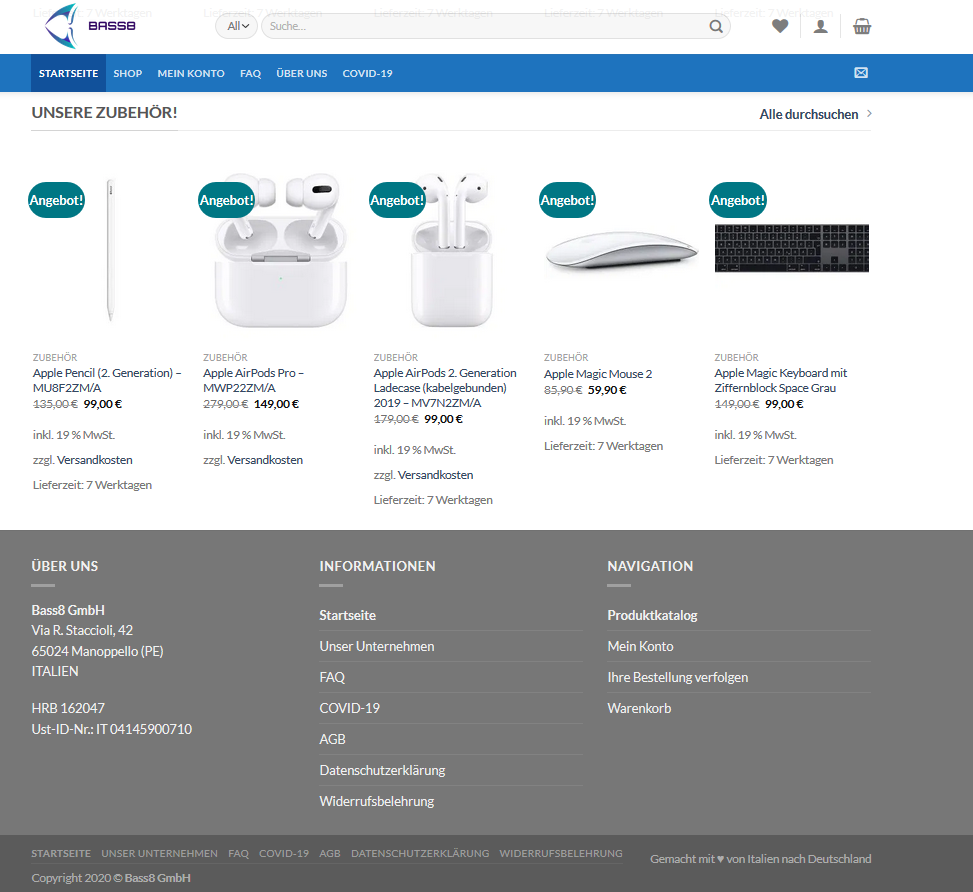The height and width of the screenshot is (892, 973).
Task: Open Mein Konto in Navigation footer
Action: pos(640,646)
